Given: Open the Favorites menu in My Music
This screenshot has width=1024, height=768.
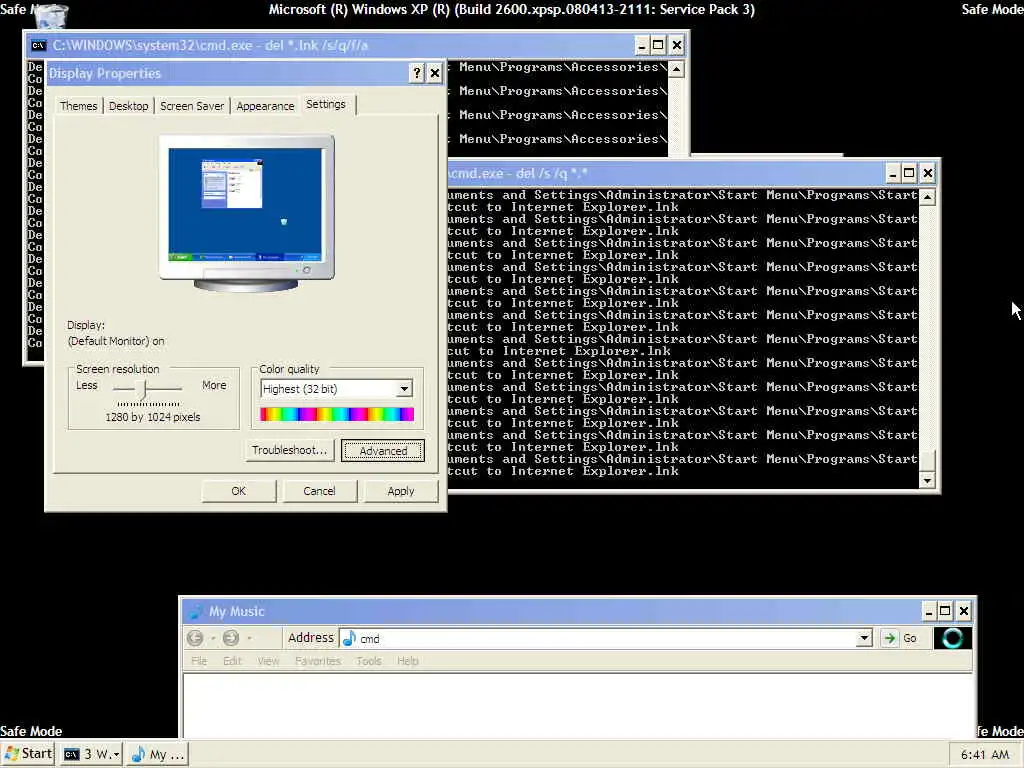Looking at the screenshot, I should (x=318, y=661).
